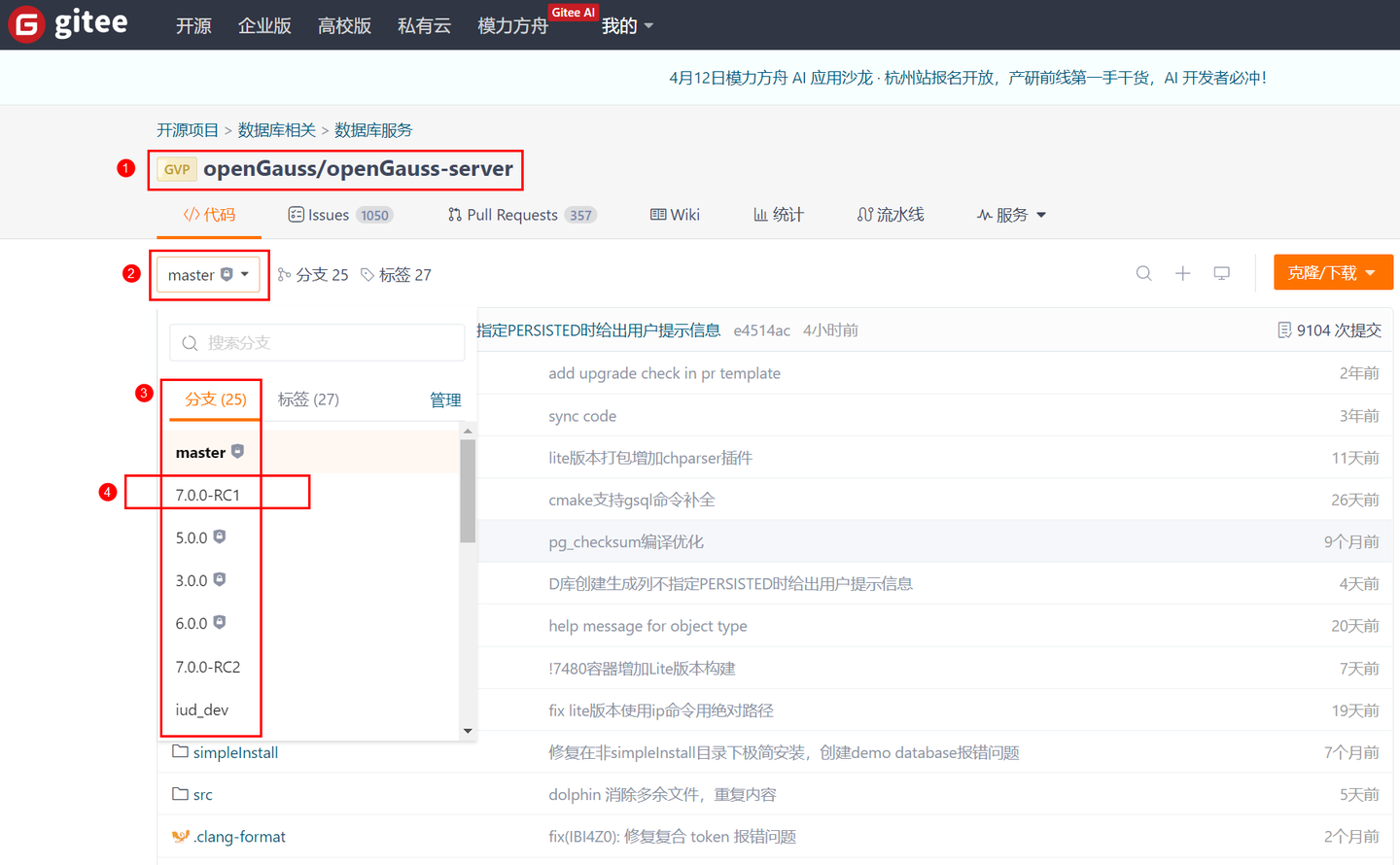
Task: Click the Gitee logo icon
Action: pyautogui.click(x=25, y=24)
